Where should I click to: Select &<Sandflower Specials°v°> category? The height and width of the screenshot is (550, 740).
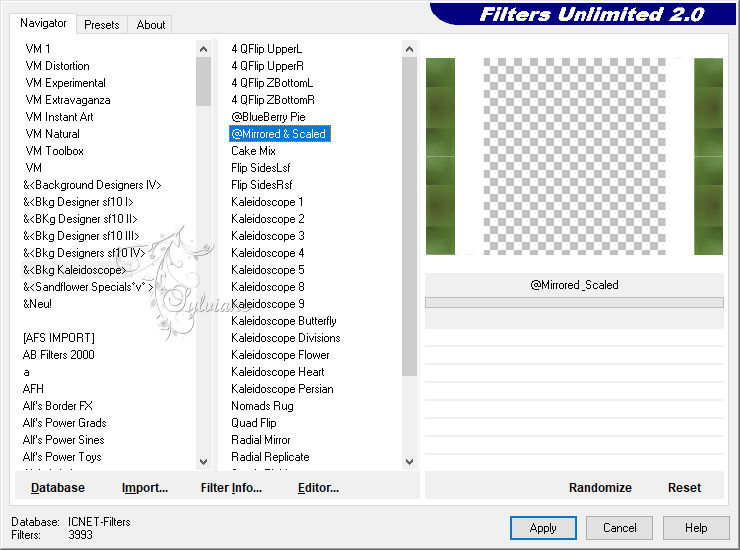[x=88, y=287]
